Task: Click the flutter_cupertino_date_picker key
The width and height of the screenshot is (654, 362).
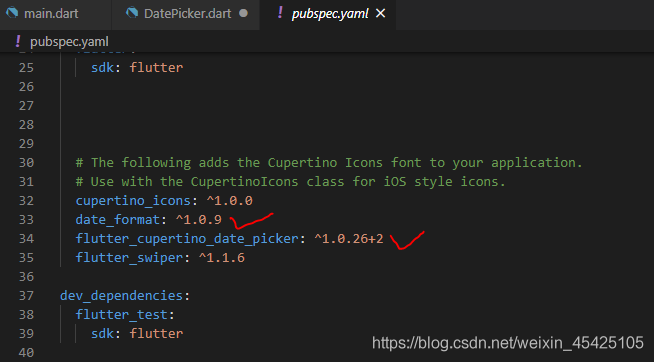Action: point(187,239)
